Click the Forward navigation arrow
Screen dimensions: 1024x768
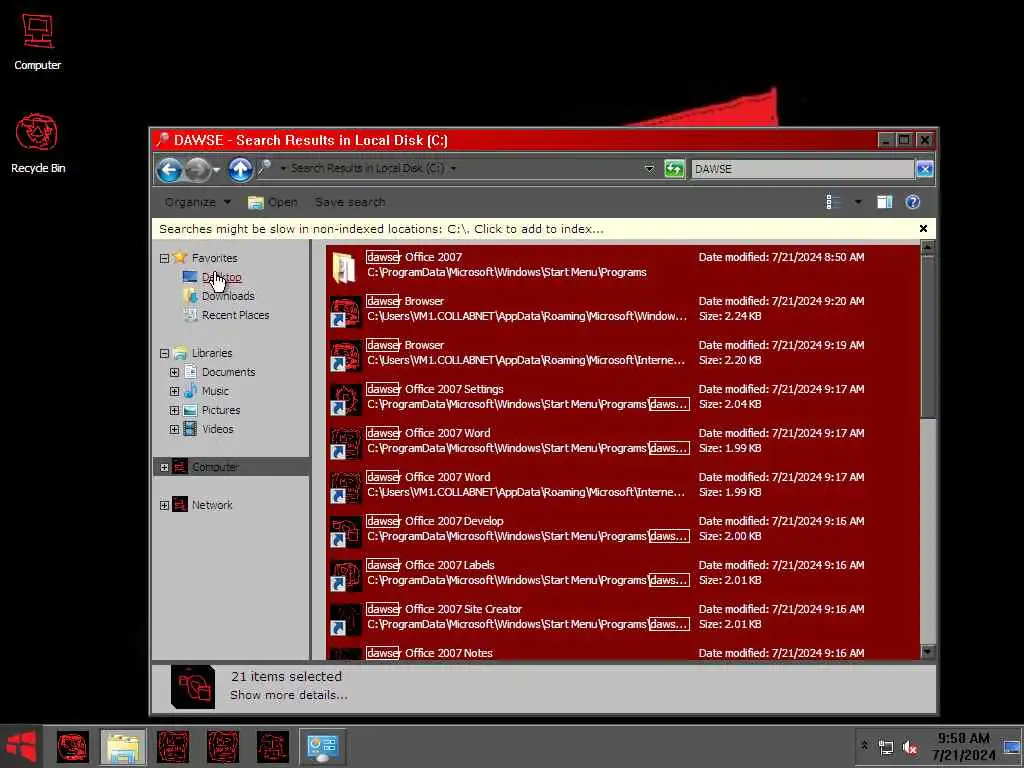coord(198,170)
